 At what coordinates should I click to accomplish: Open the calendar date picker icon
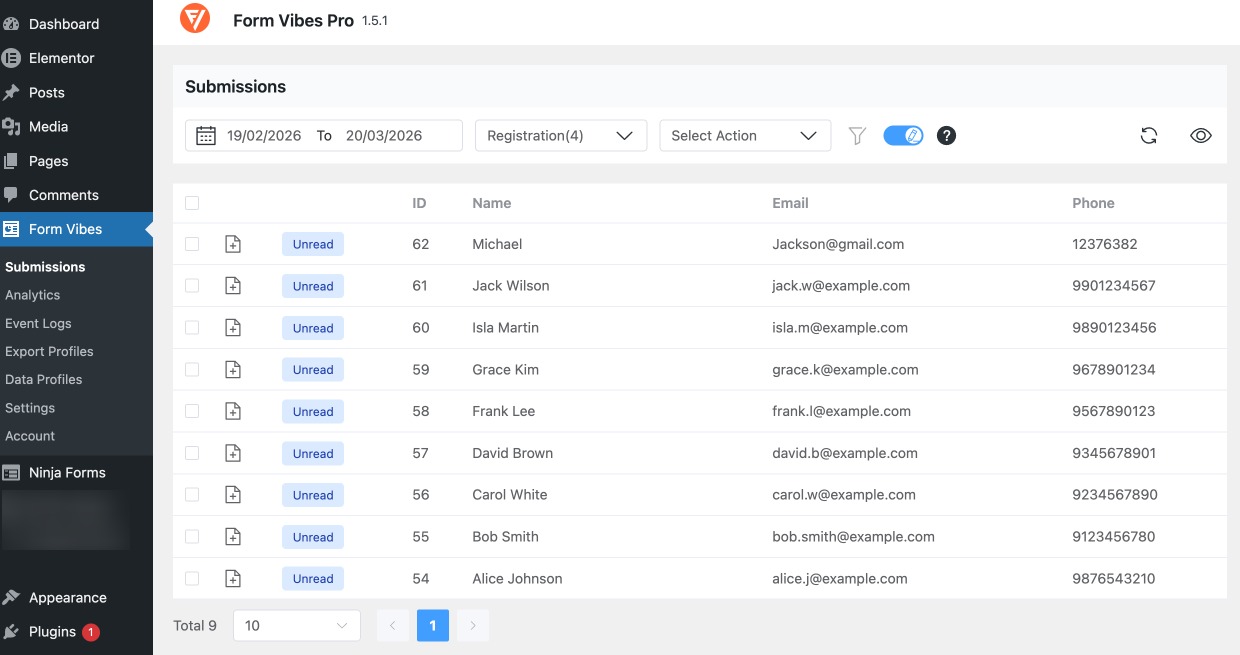(206, 134)
